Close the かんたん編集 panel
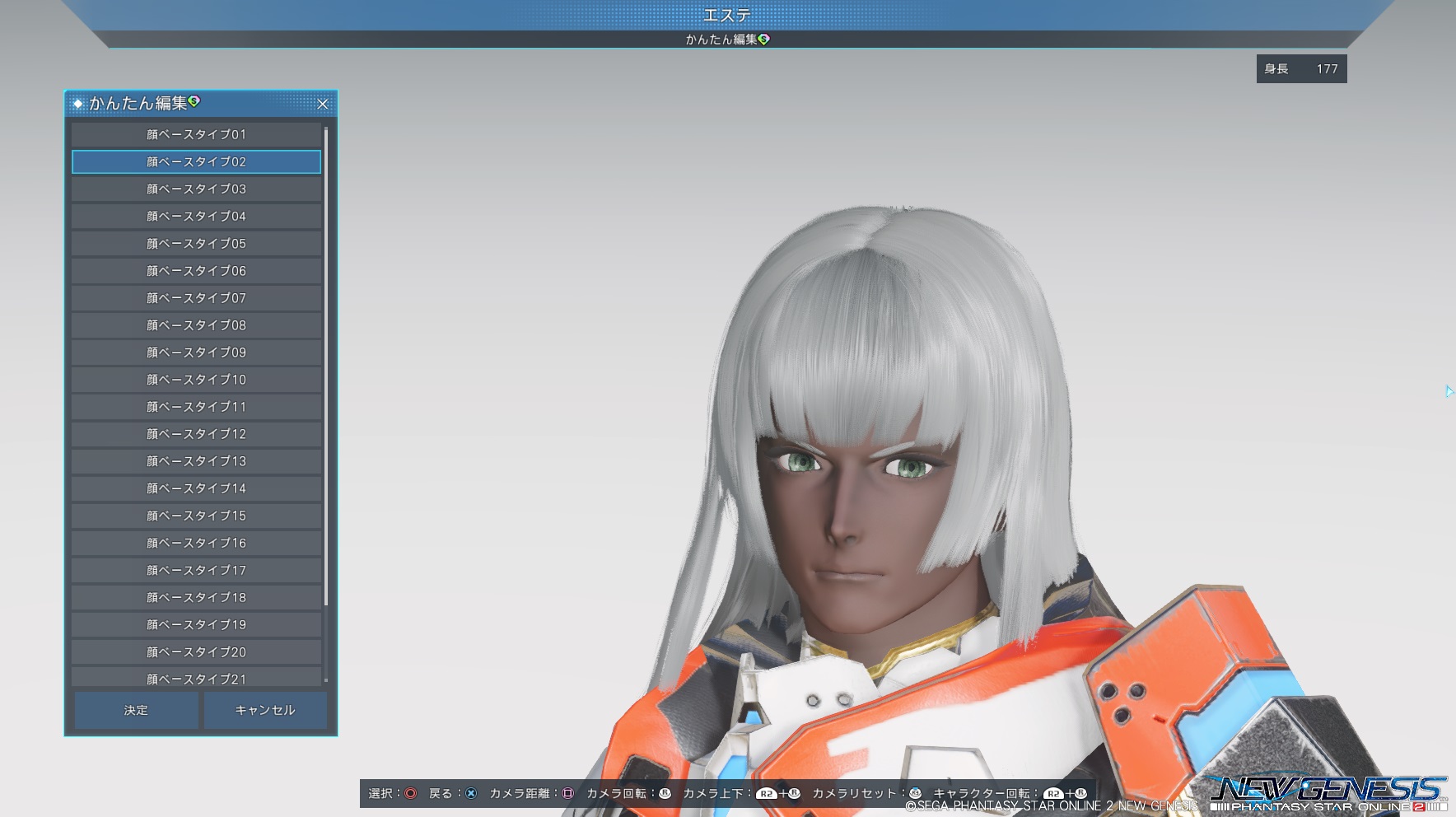This screenshot has height=817, width=1456. point(323,104)
